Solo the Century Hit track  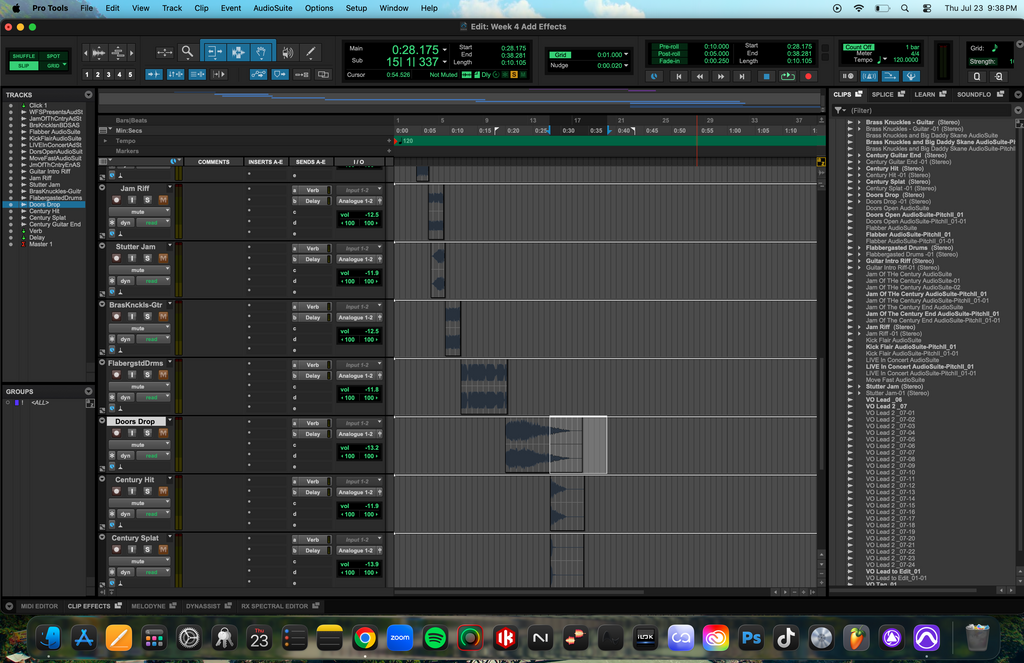coord(147,491)
